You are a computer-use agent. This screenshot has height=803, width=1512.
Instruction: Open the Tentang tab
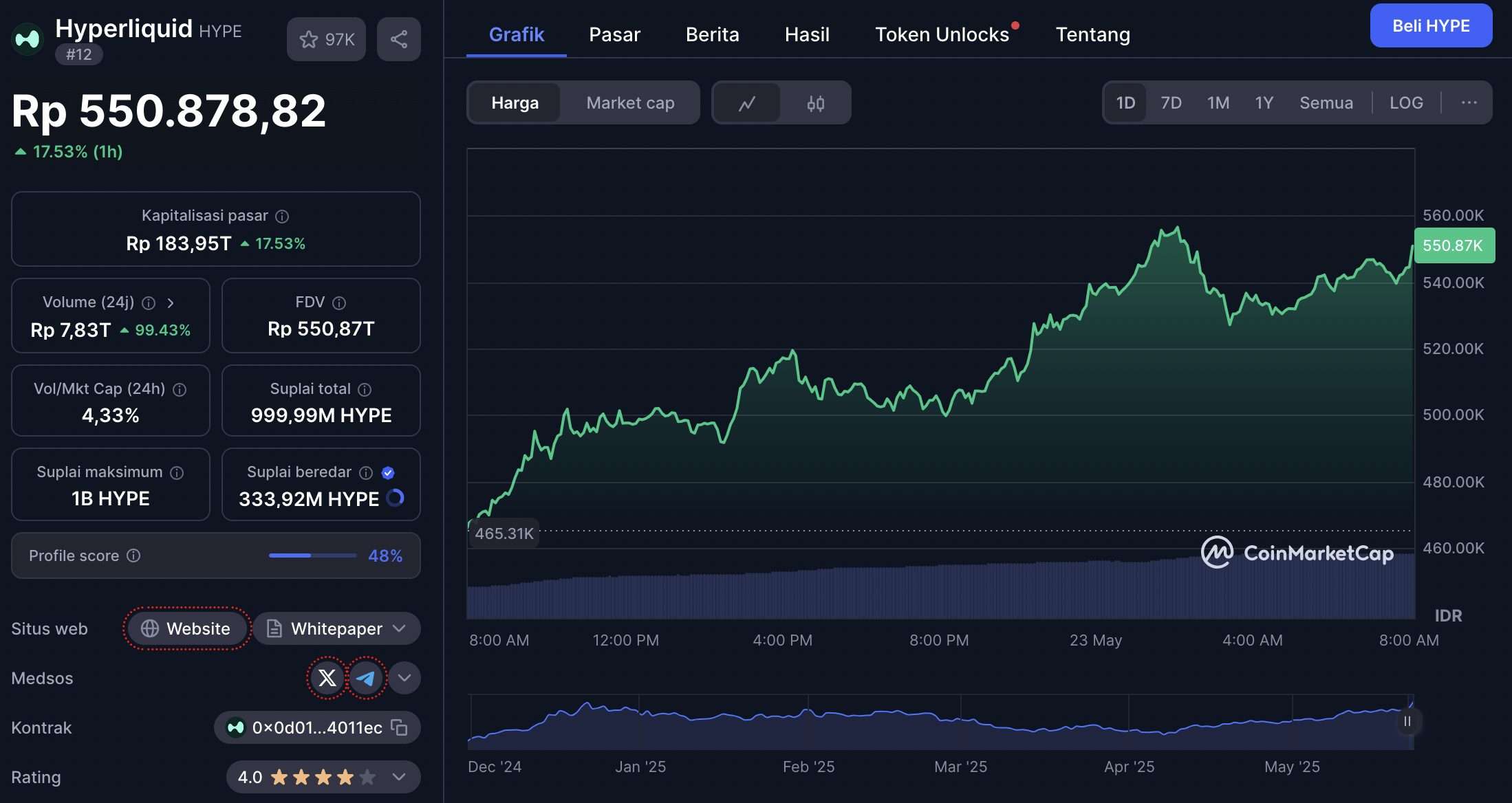pyautogui.click(x=1093, y=34)
